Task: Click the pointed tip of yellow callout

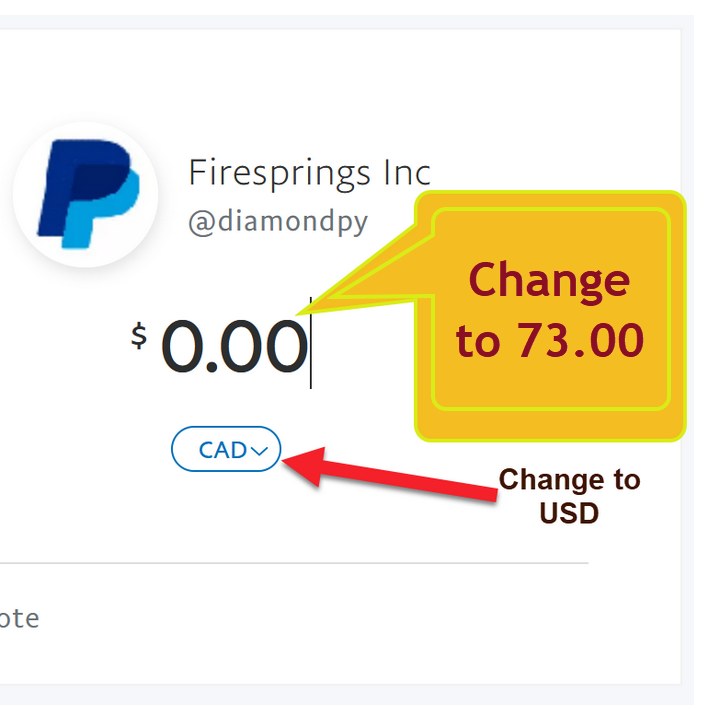Action: pos(301,312)
